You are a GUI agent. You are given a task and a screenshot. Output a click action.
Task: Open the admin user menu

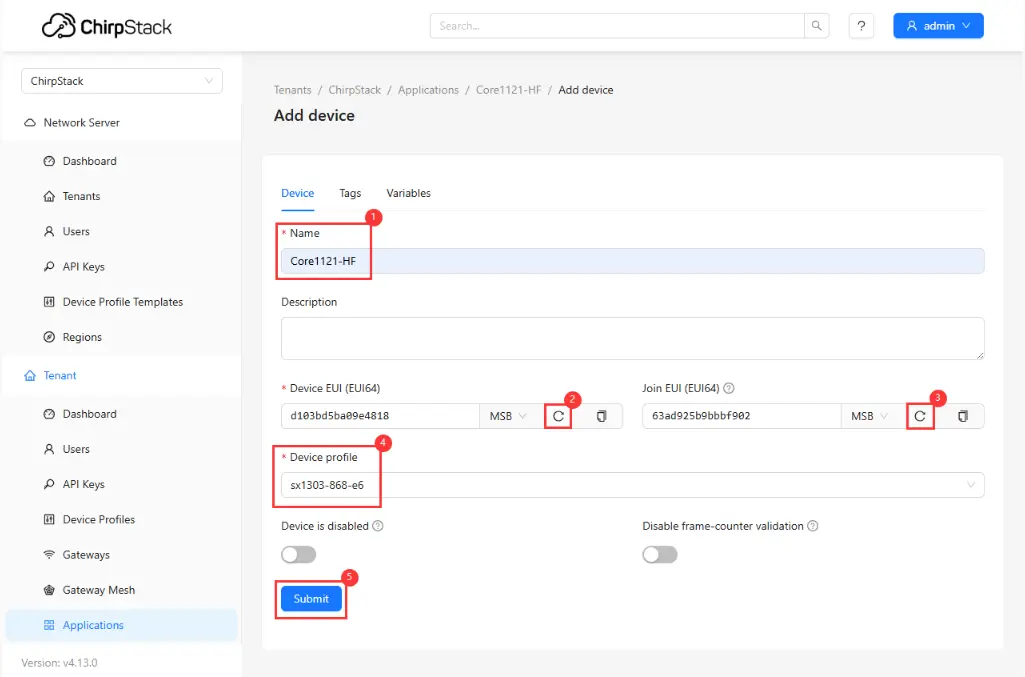click(x=937, y=26)
